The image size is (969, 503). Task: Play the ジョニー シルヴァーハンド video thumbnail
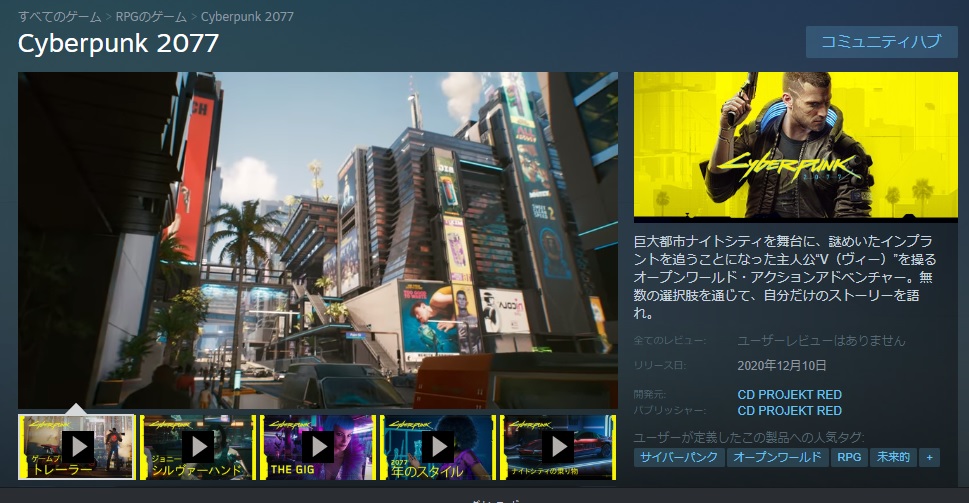[x=197, y=446]
